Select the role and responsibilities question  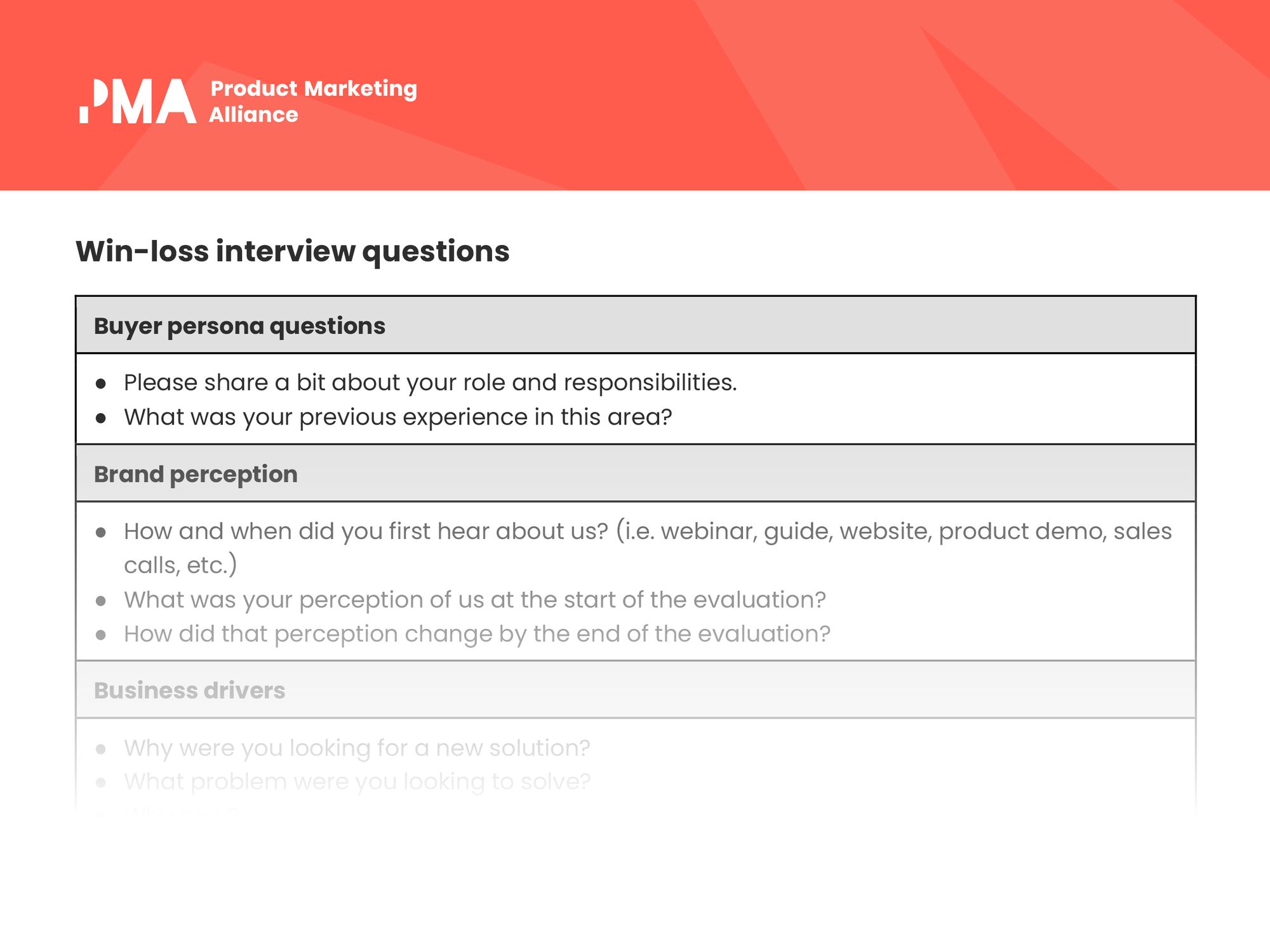click(431, 383)
